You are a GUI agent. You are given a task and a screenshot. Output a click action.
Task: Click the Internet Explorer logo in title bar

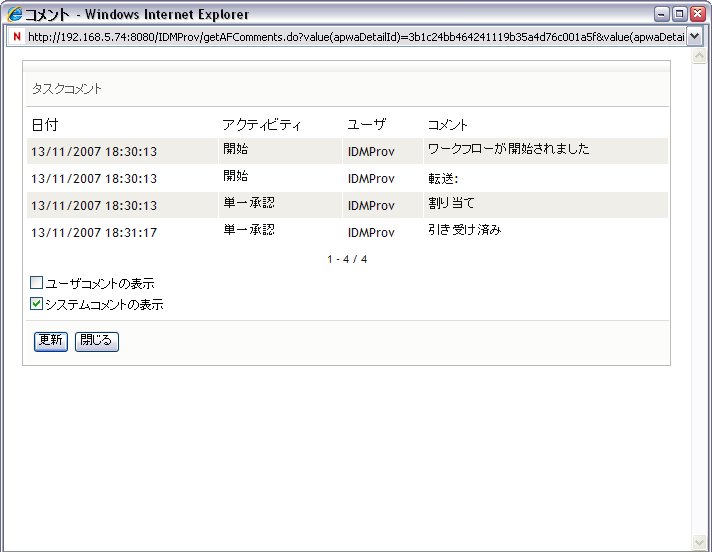coord(15,14)
